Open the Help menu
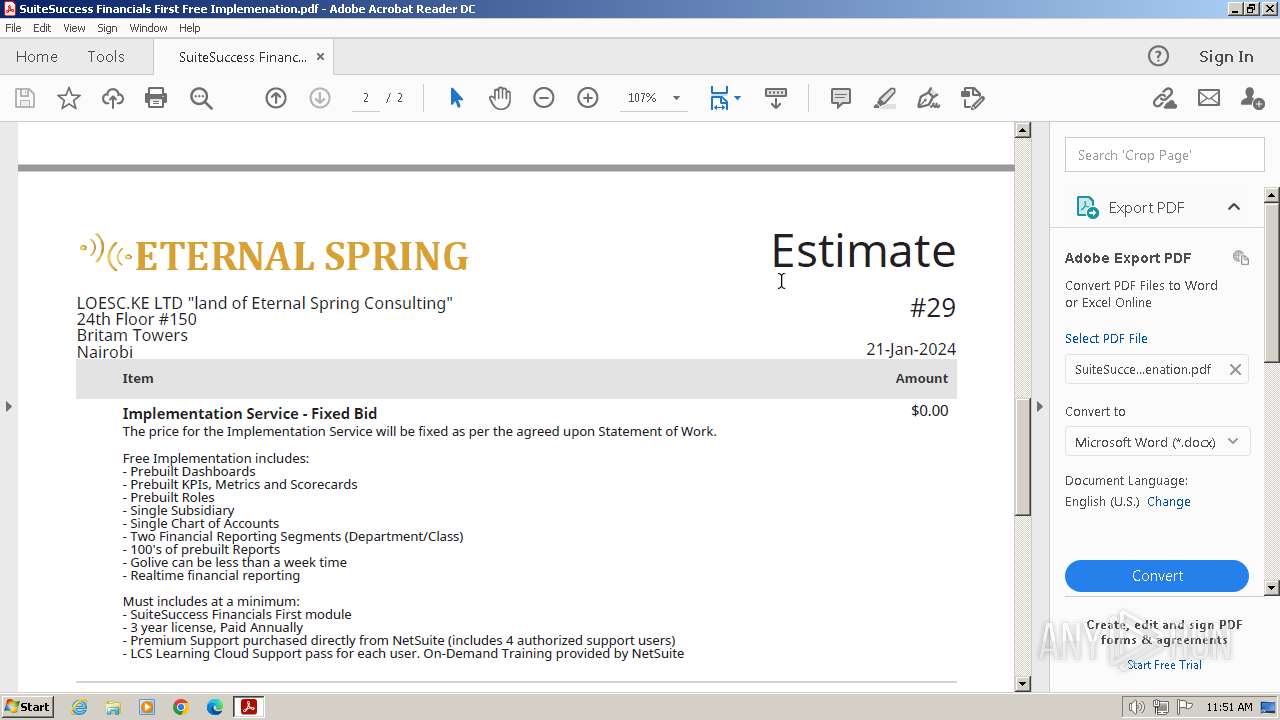The image size is (1280, 720). (190, 28)
